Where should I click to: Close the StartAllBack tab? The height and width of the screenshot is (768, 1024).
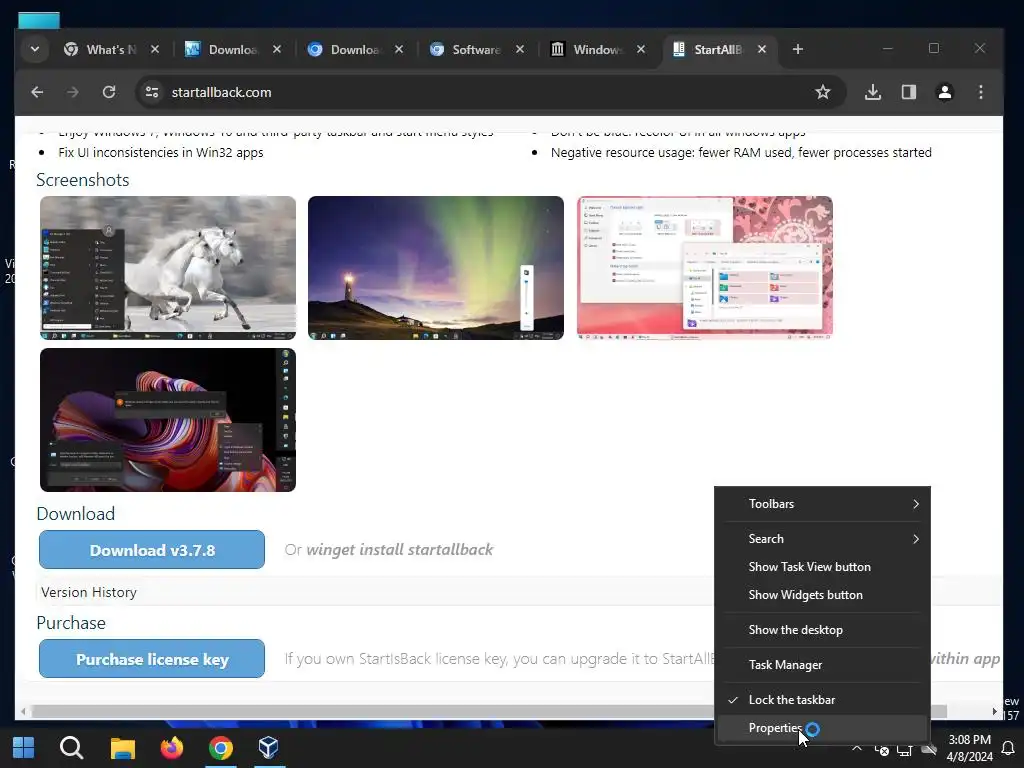click(x=762, y=50)
